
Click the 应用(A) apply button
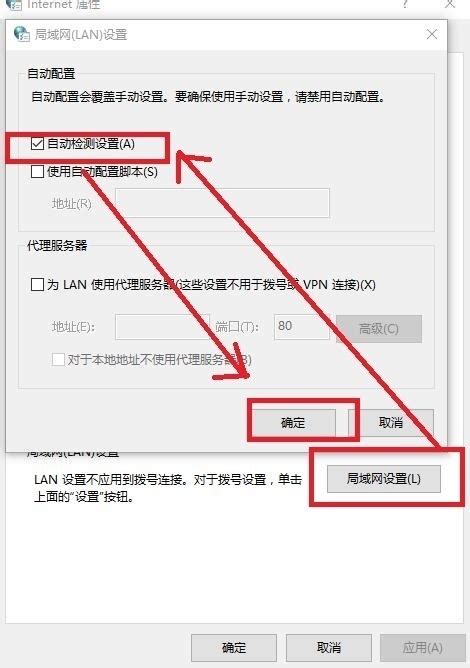[x=423, y=648]
